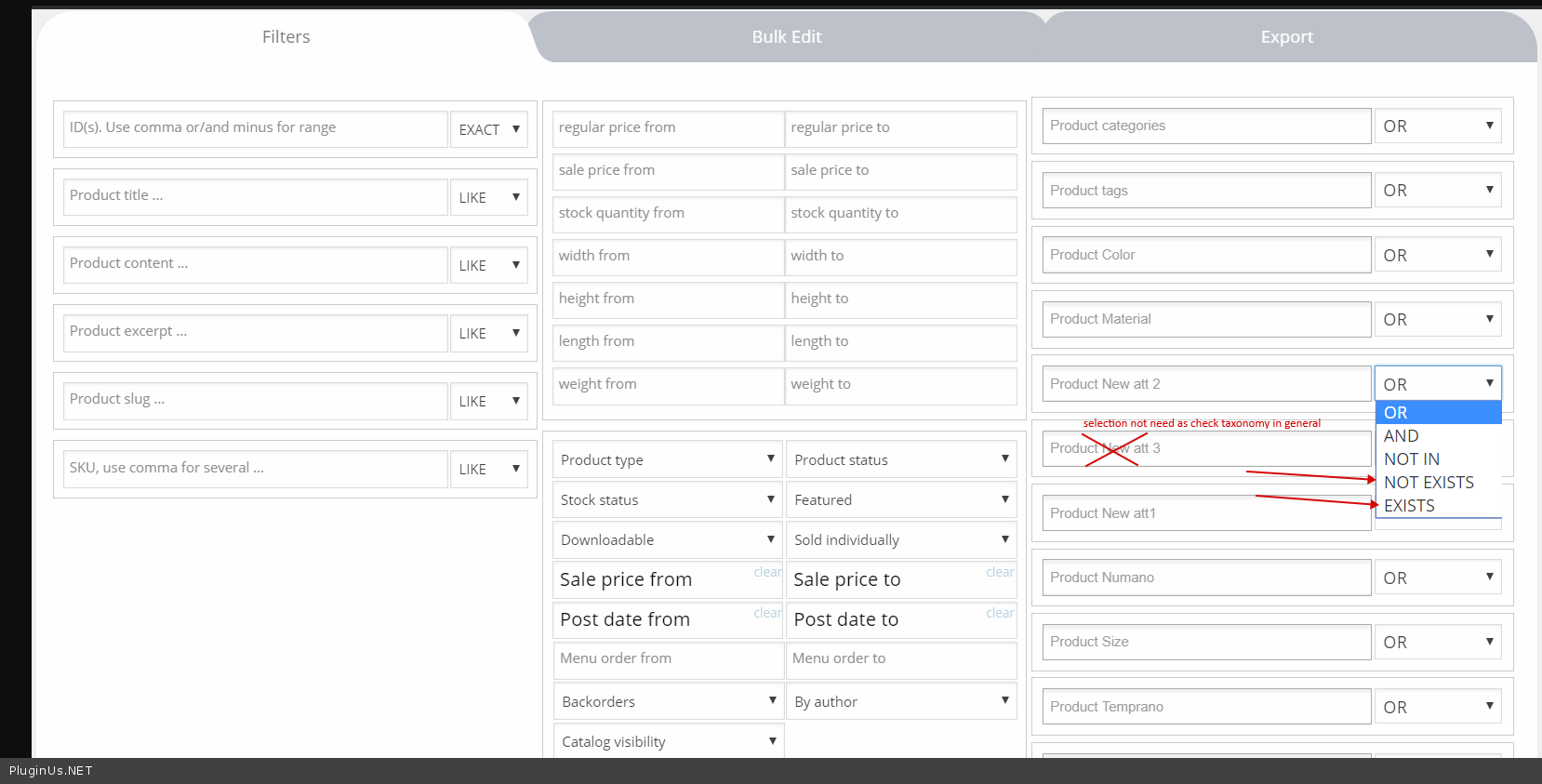Clear the Post date to field
The image size is (1542, 784).
1000,613
